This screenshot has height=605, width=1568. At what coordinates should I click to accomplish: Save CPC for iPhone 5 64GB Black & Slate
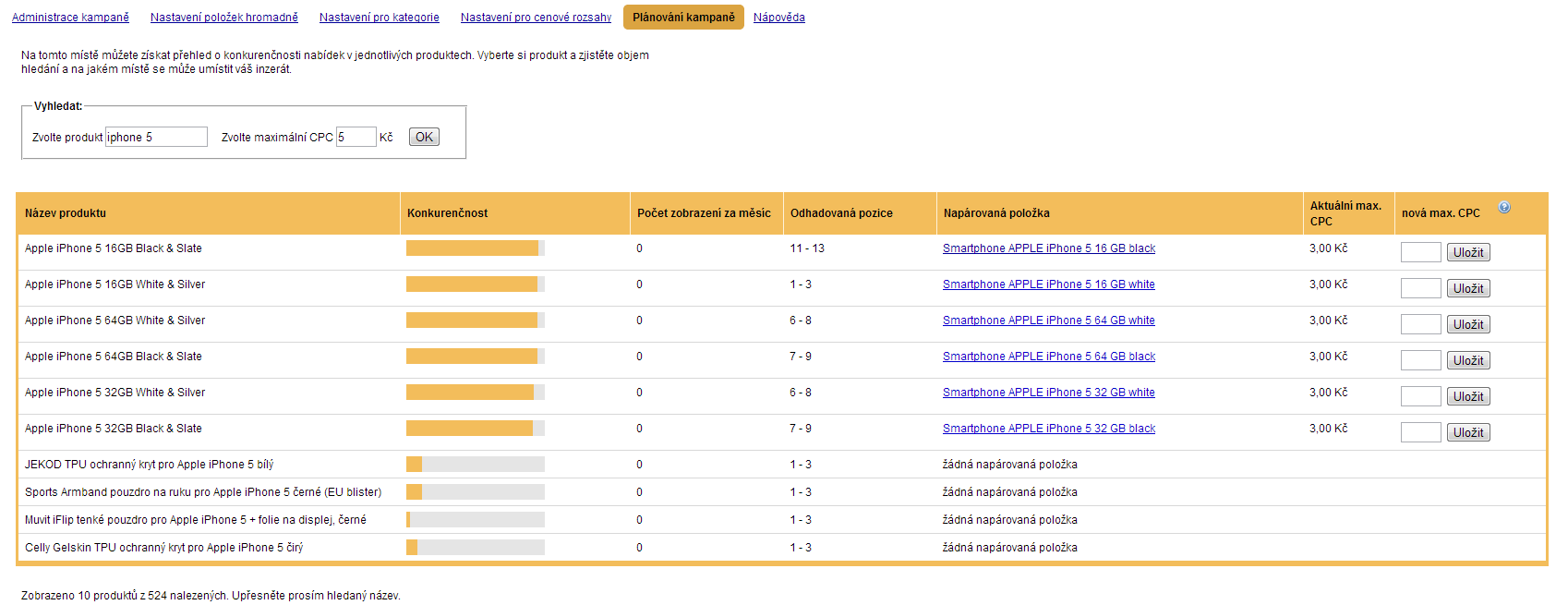1468,360
